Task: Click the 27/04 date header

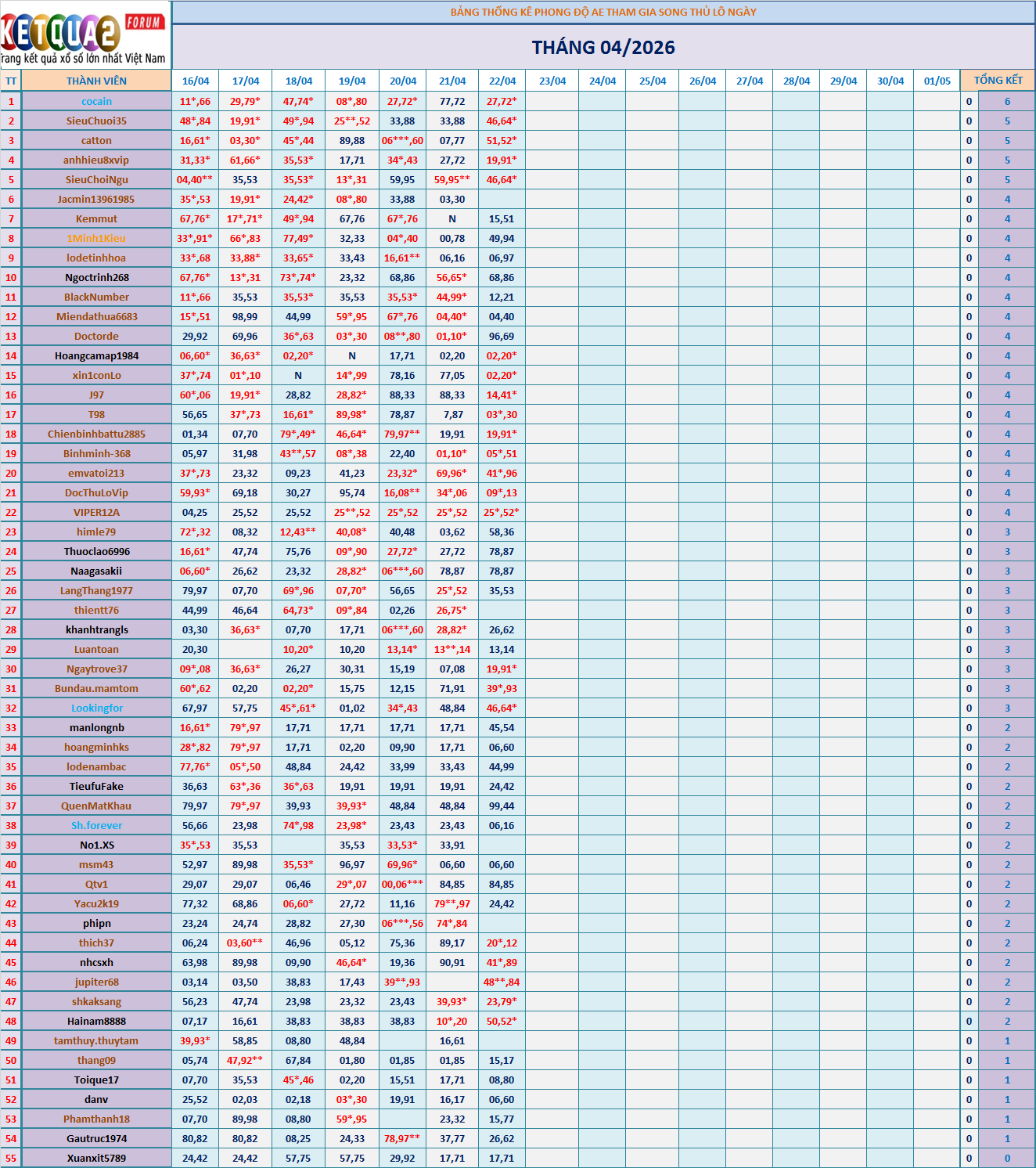Action: [x=750, y=81]
